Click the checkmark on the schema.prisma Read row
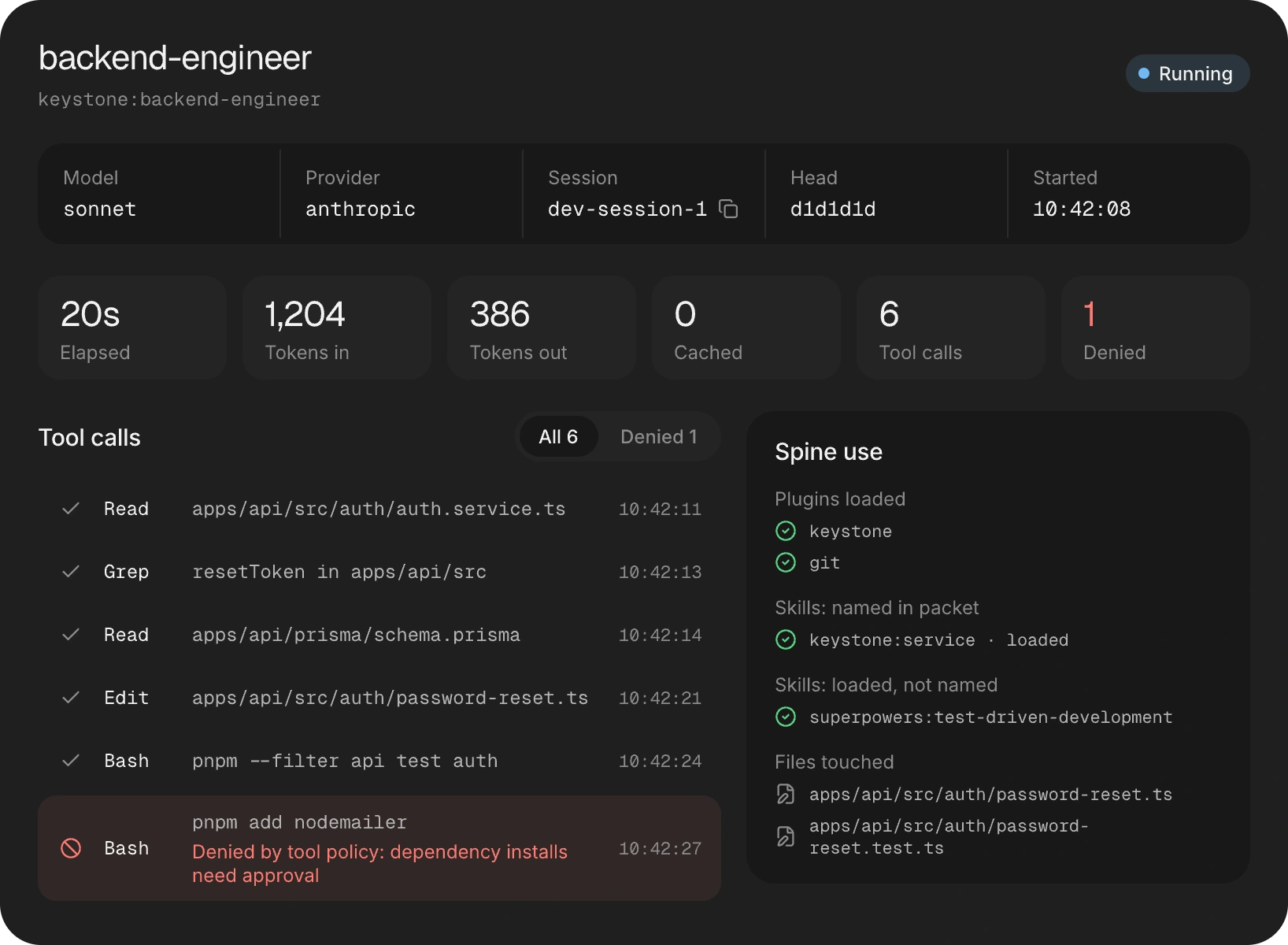This screenshot has height=945, width=1288. (71, 635)
